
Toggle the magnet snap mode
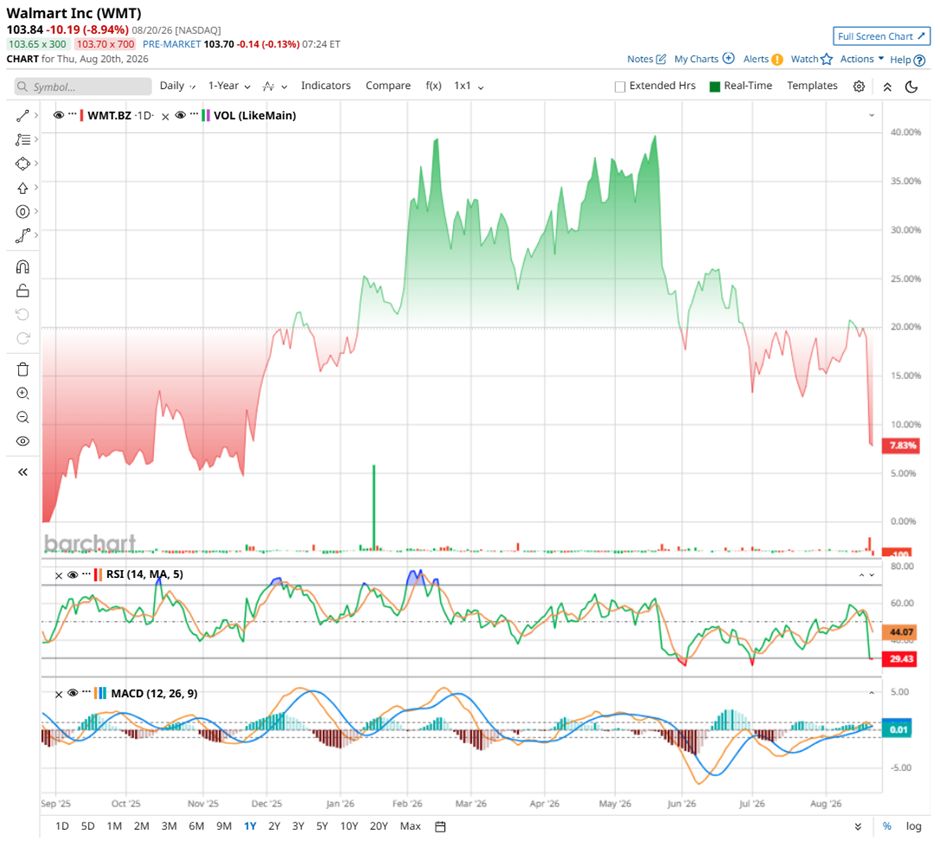23,267
